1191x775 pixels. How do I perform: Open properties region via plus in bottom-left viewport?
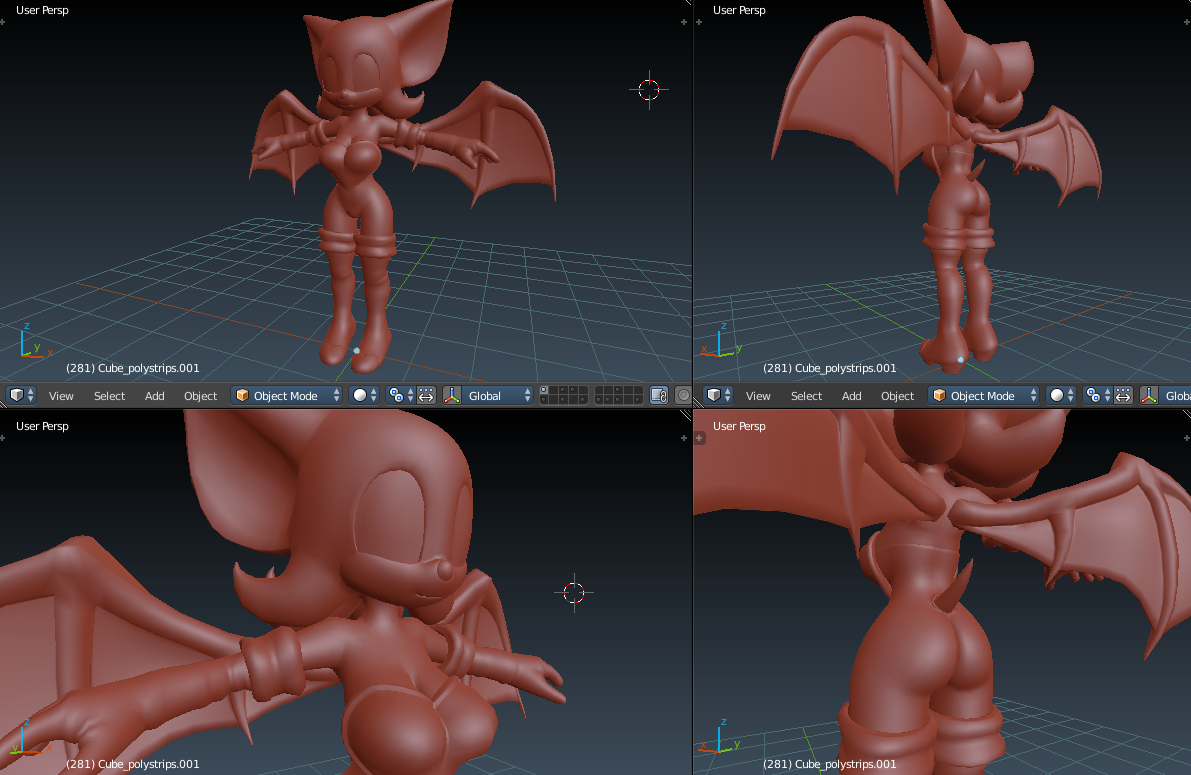click(684, 438)
